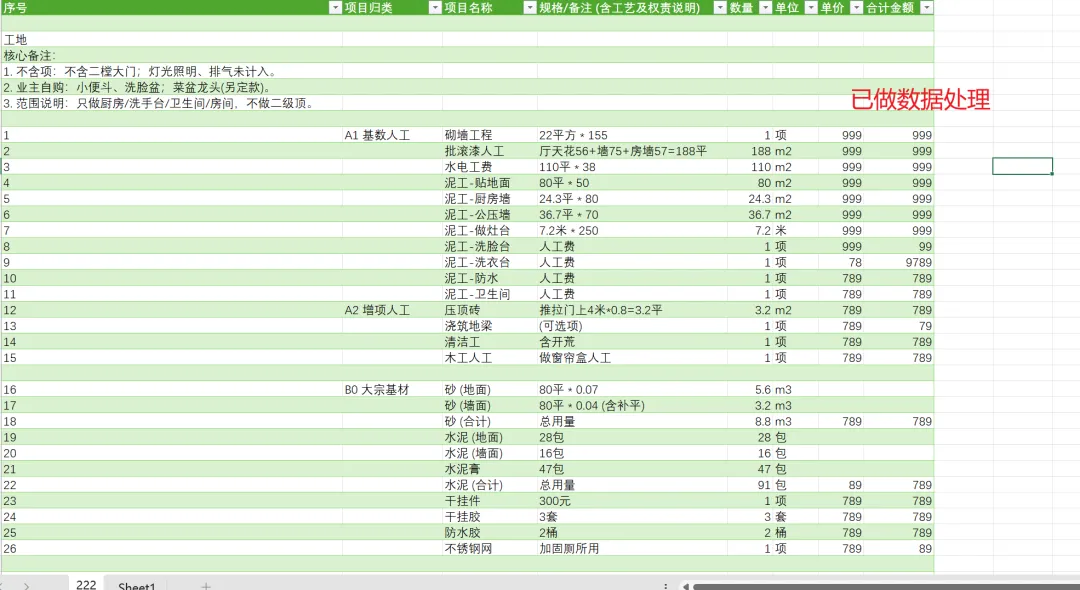The image size is (1080, 590).
Task: Select the 工地 cell
Action: click(x=172, y=40)
